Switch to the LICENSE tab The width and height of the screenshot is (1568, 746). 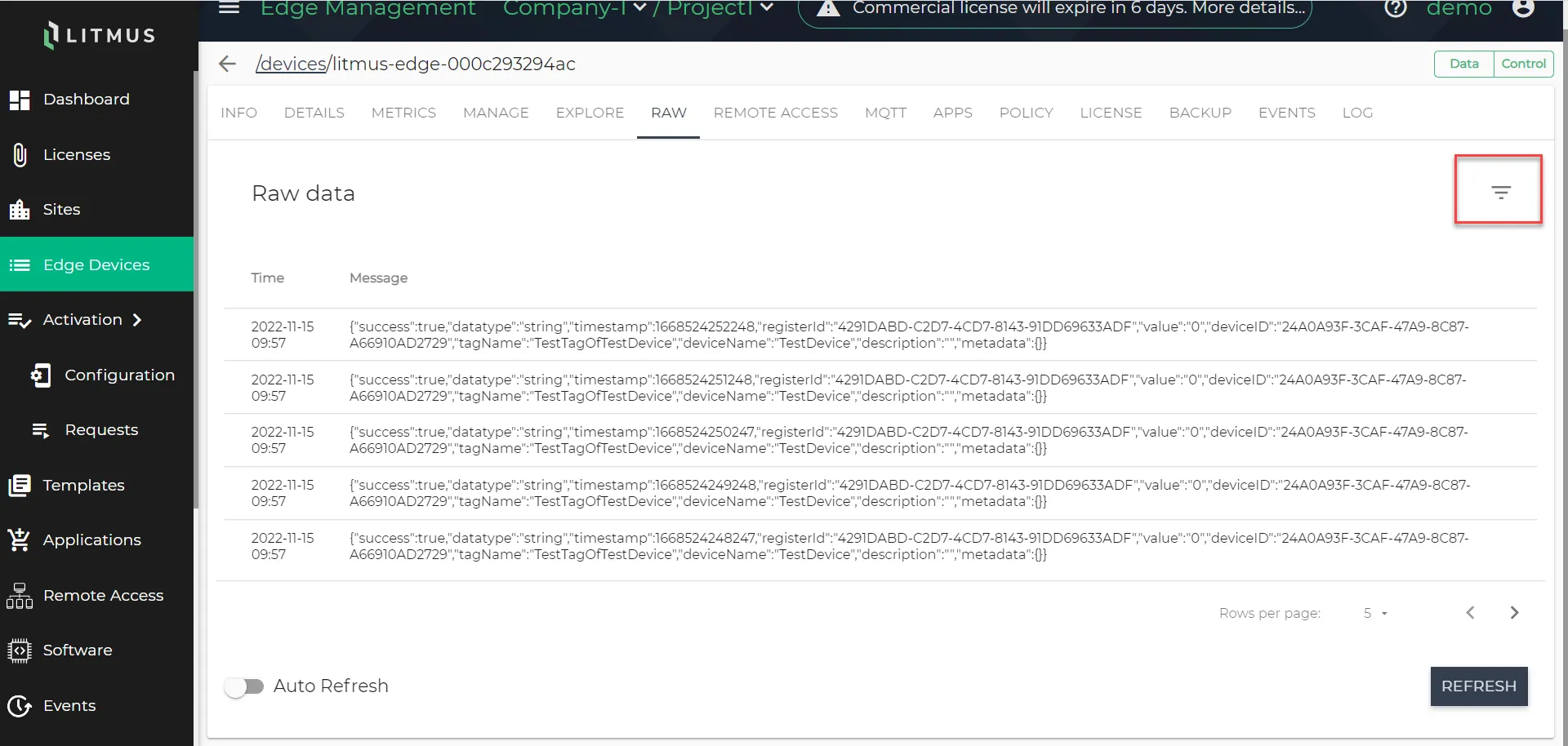coord(1111,113)
